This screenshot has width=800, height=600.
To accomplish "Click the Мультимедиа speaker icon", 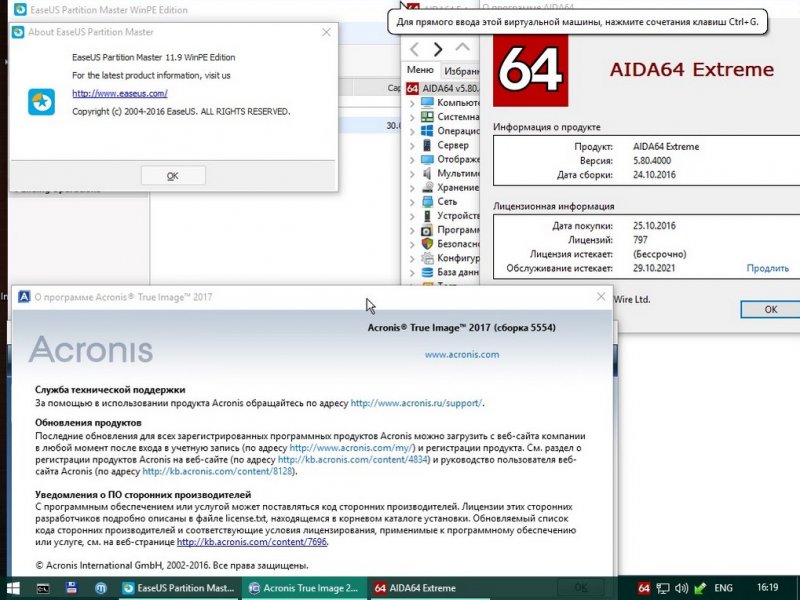I will (427, 173).
